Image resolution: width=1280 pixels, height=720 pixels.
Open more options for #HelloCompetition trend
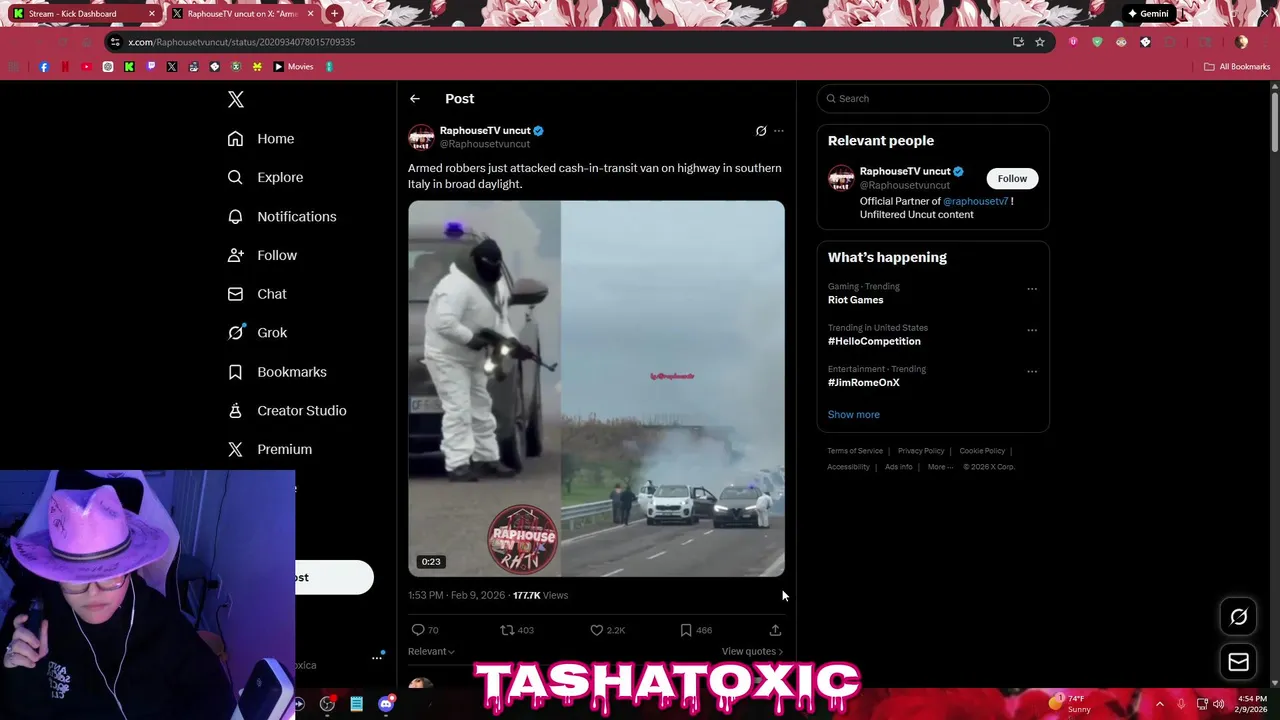pos(1032,330)
